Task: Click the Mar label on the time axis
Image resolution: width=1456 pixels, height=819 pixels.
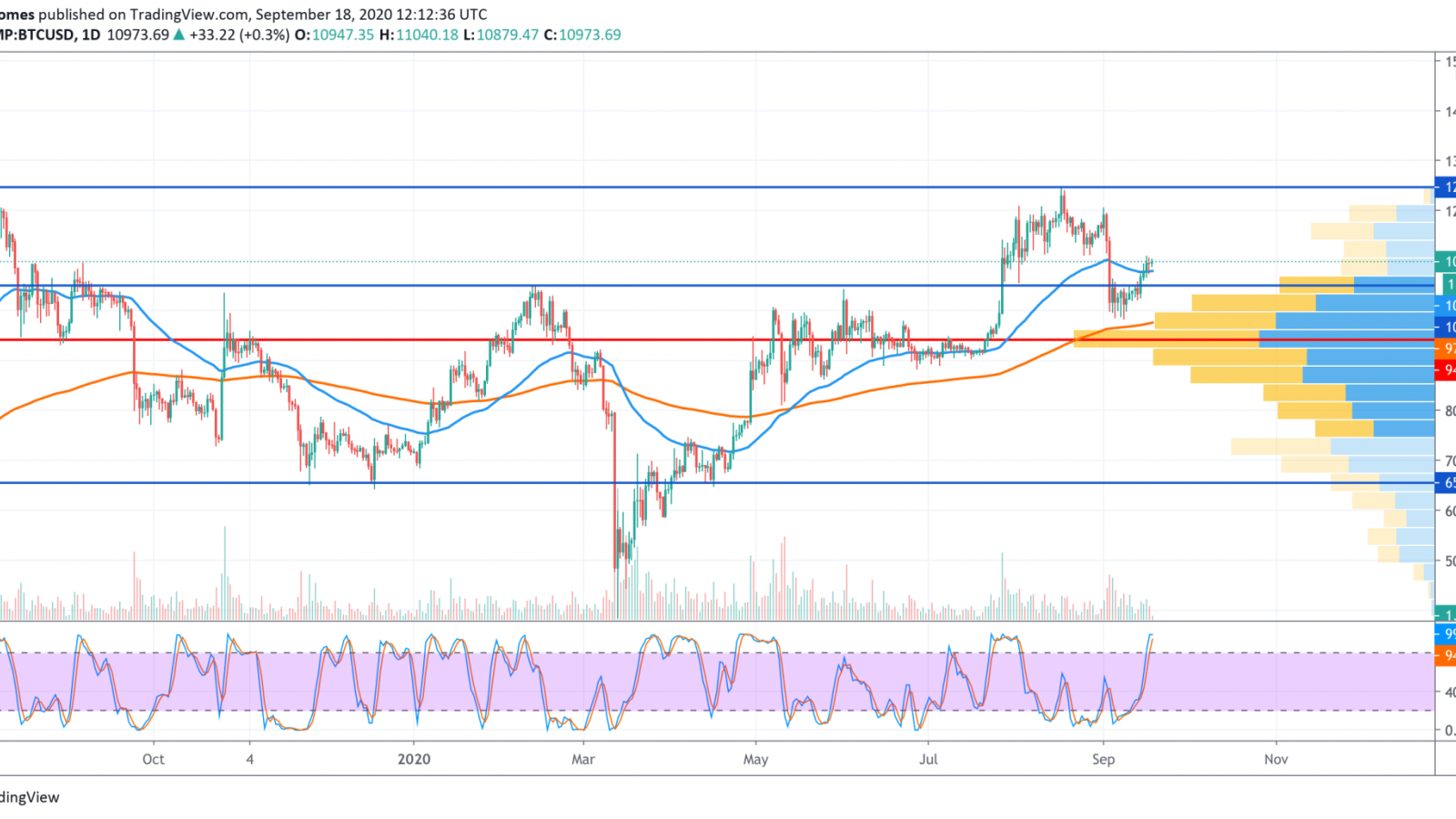Action: click(x=583, y=759)
